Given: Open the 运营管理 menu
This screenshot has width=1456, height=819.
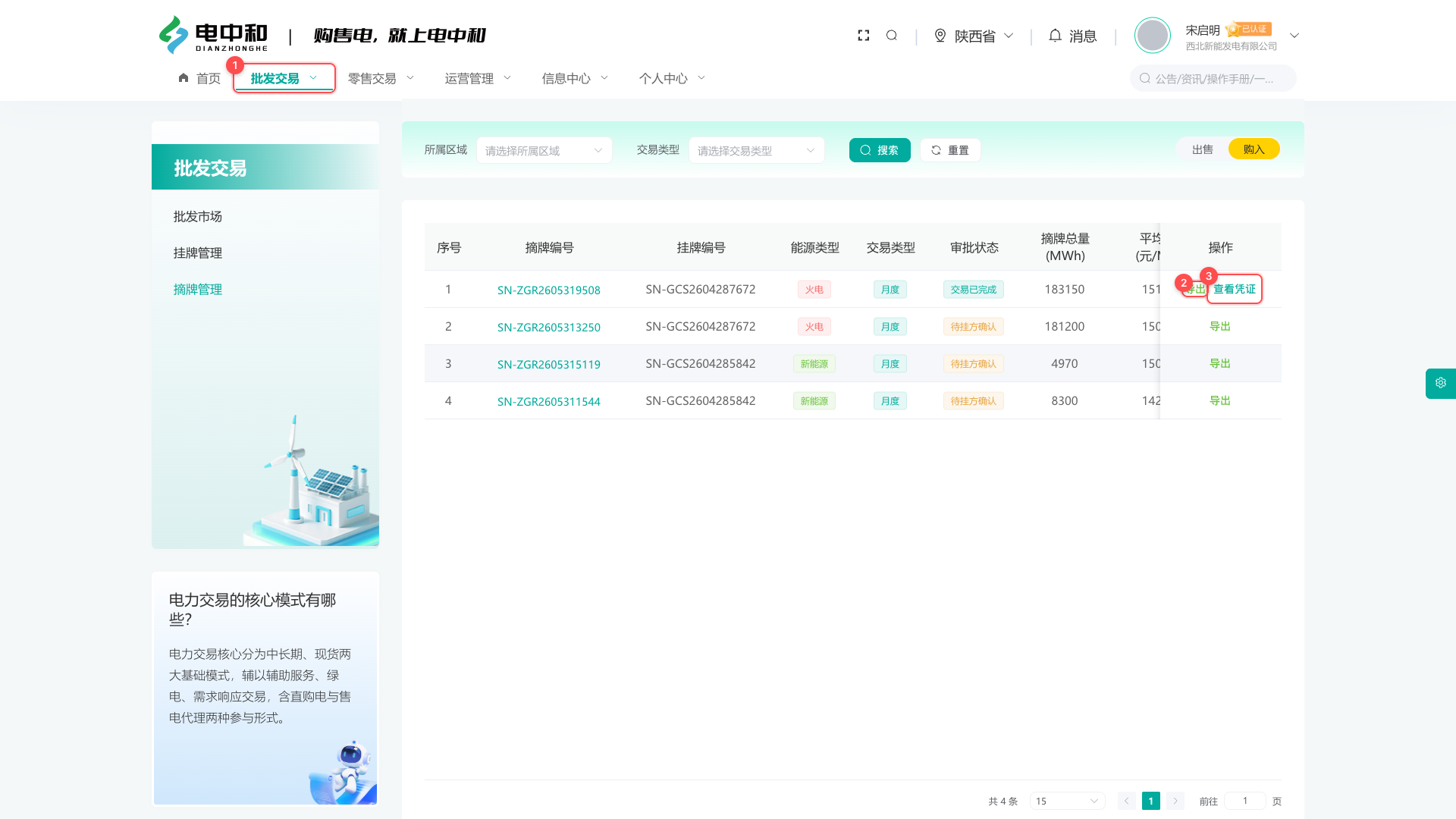Looking at the screenshot, I should coord(478,78).
